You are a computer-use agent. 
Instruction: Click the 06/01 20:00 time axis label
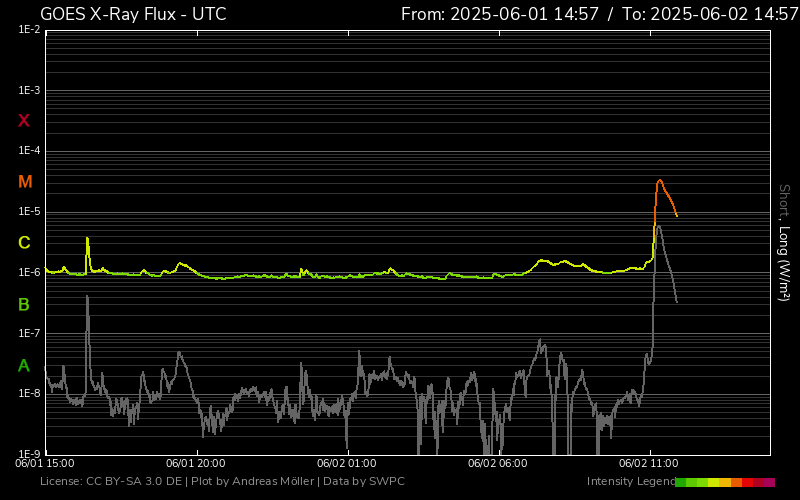click(x=196, y=463)
